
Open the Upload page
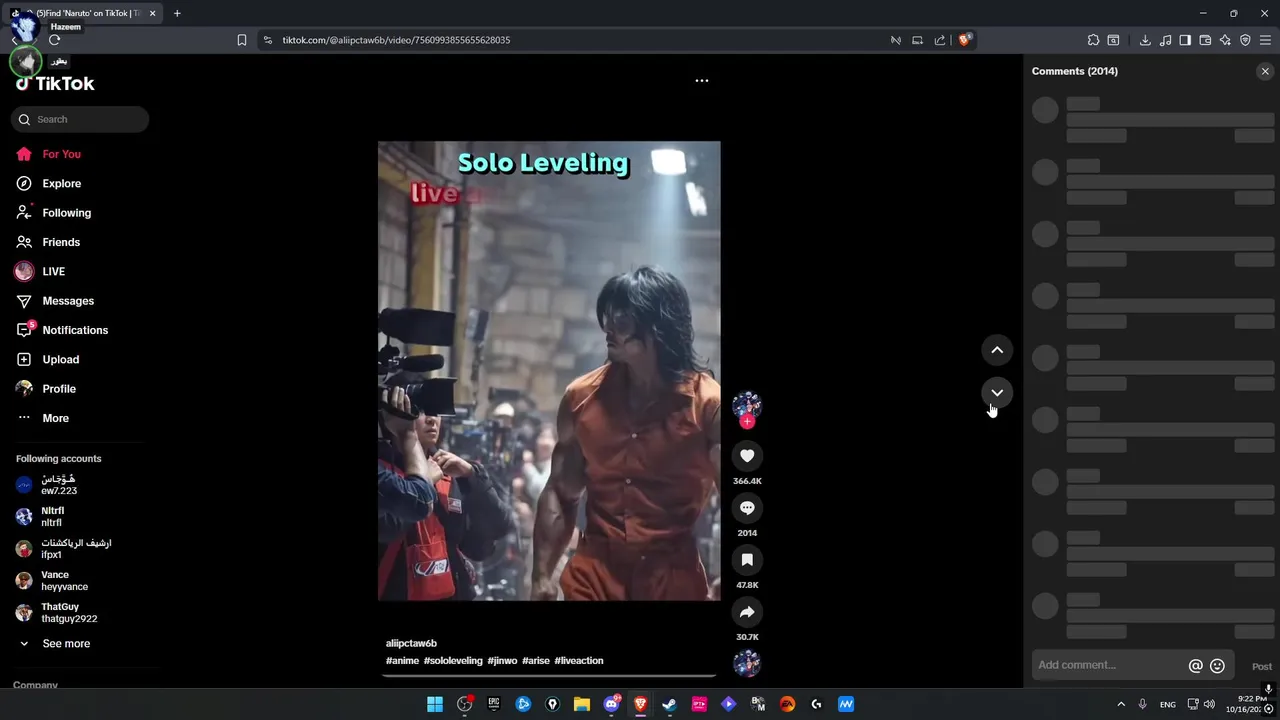[x=60, y=359]
